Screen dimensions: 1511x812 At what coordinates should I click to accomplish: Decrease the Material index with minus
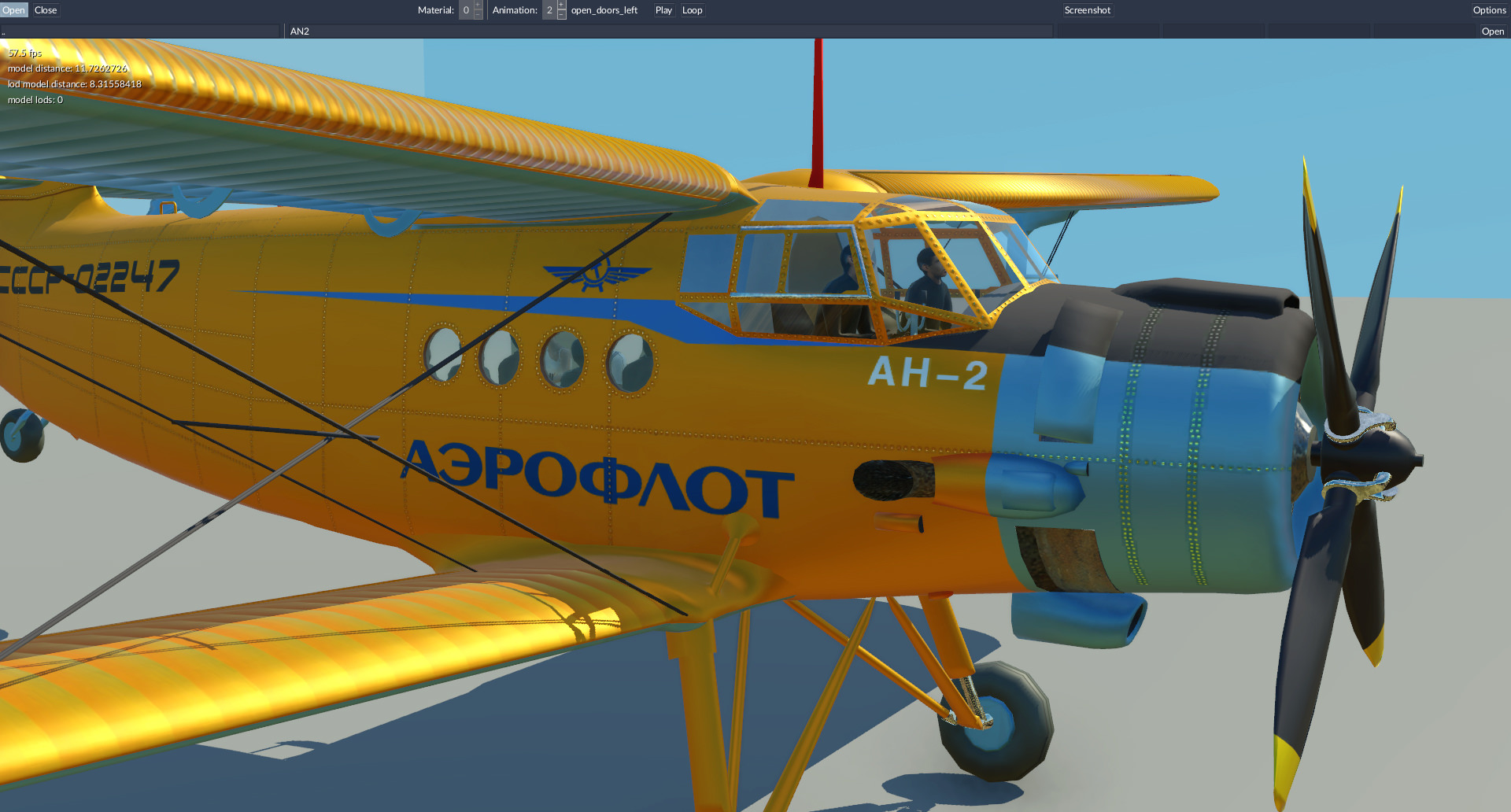478,15
